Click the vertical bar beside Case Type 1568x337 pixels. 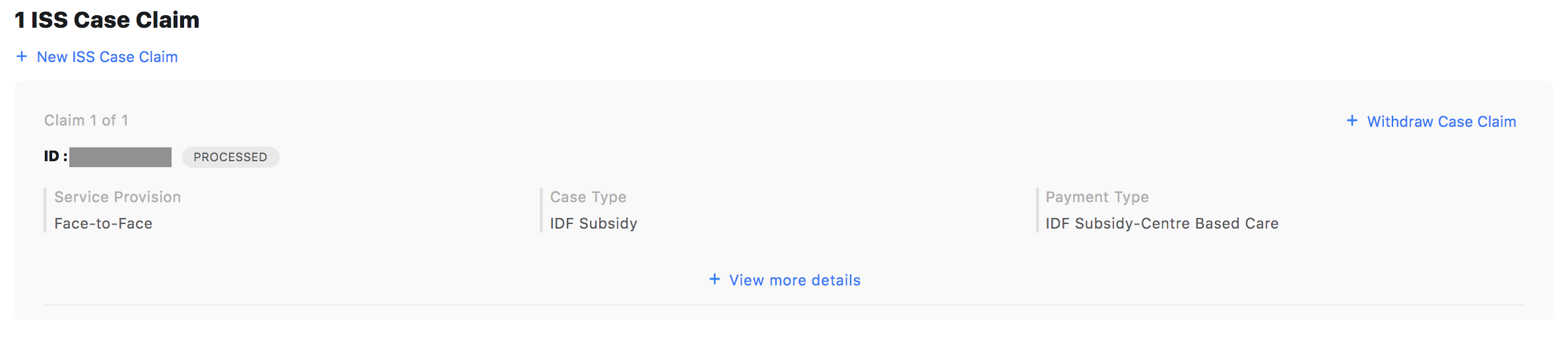pyautogui.click(x=541, y=210)
